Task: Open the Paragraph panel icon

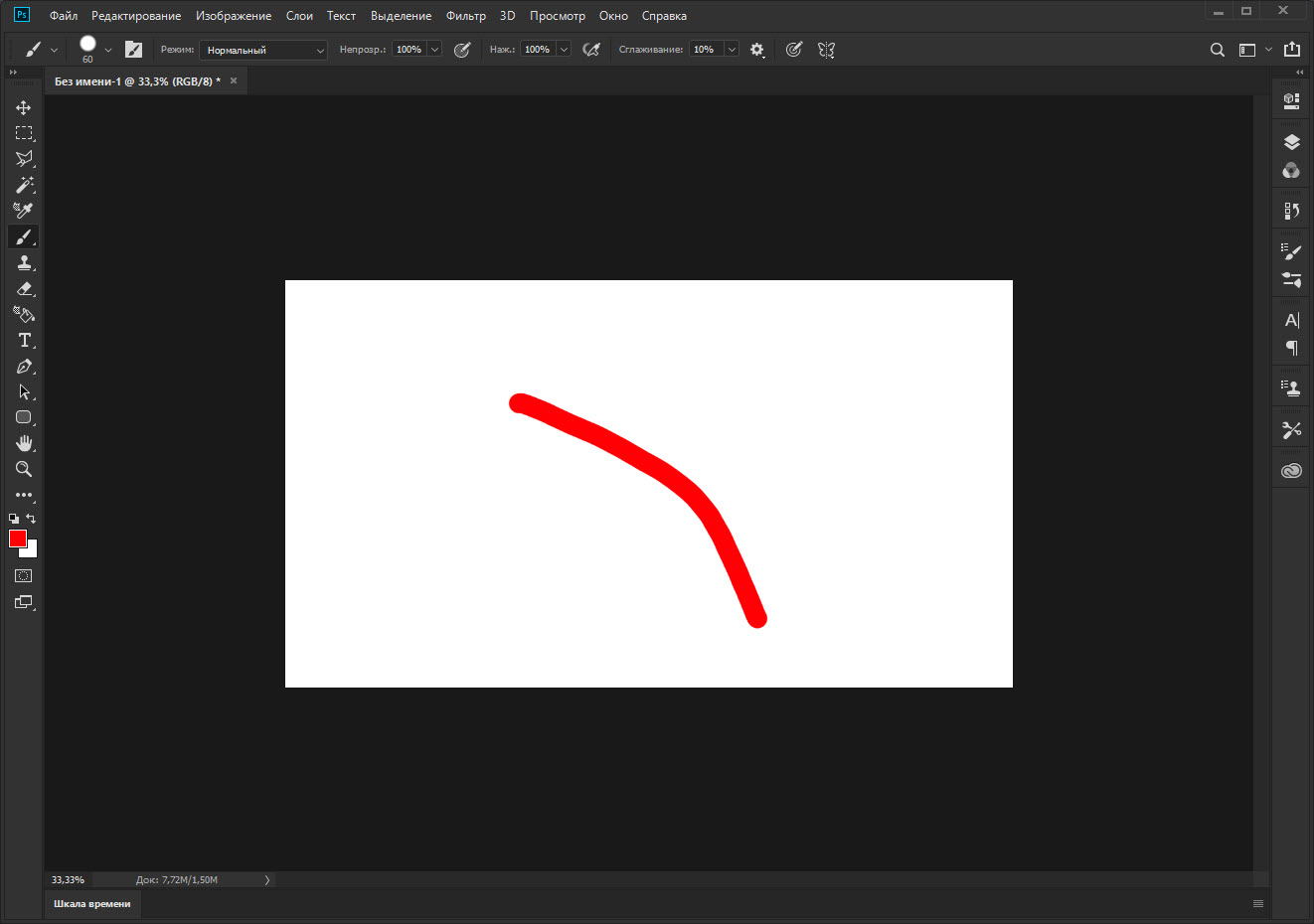Action: (1292, 348)
